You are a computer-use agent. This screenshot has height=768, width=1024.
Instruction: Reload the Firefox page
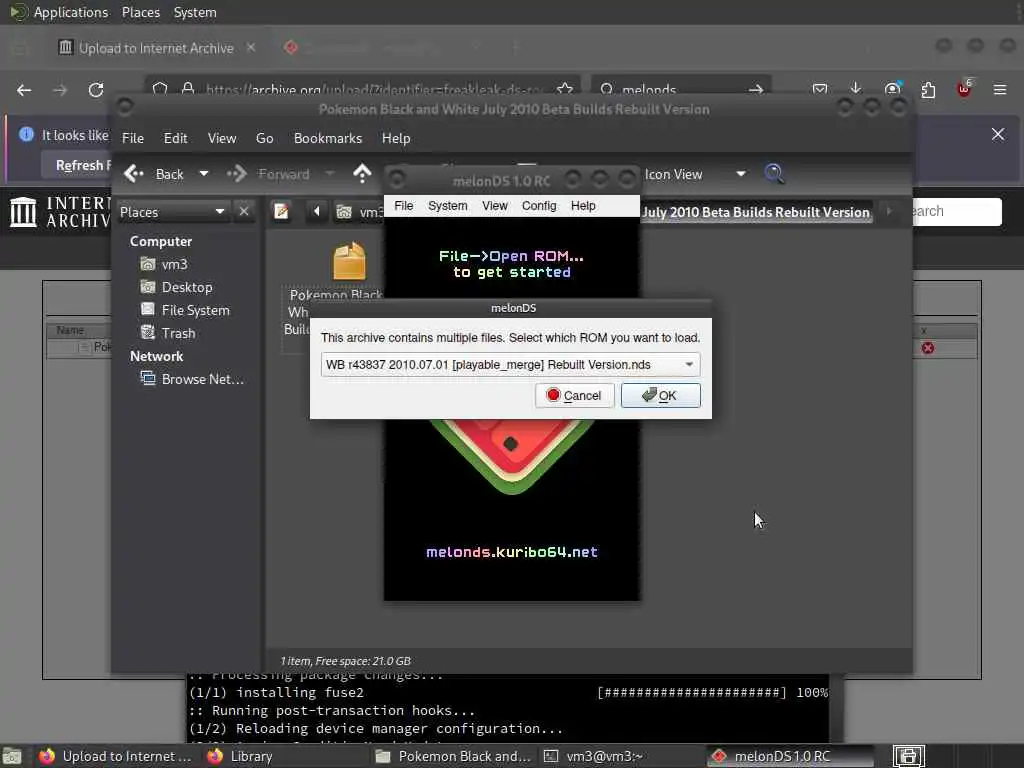pyautogui.click(x=96, y=90)
